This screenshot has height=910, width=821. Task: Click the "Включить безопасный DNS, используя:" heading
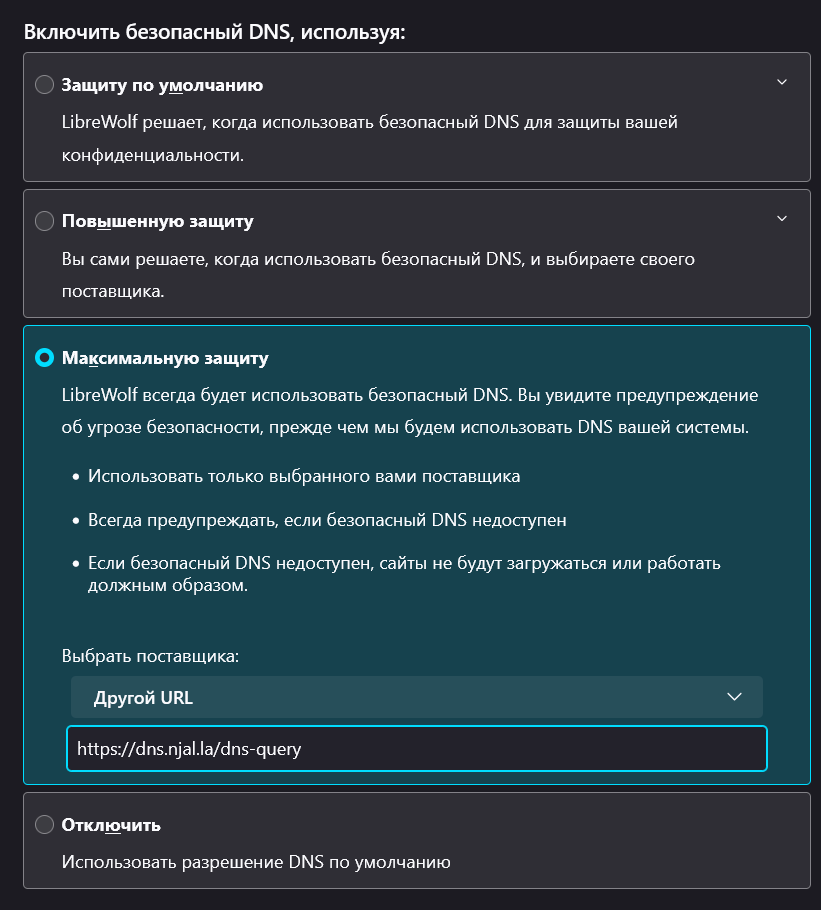click(214, 31)
